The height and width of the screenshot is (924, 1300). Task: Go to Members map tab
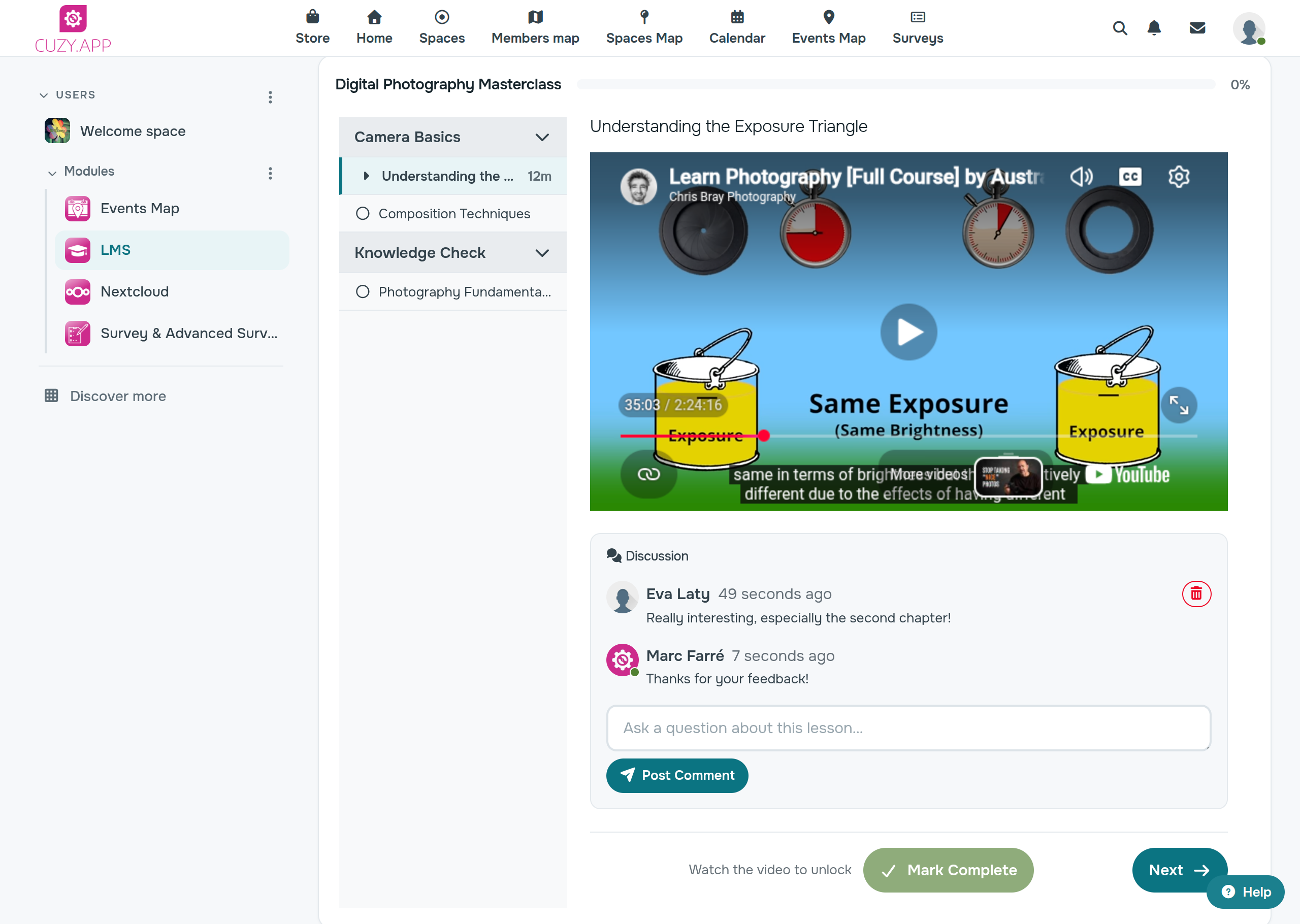(x=535, y=27)
